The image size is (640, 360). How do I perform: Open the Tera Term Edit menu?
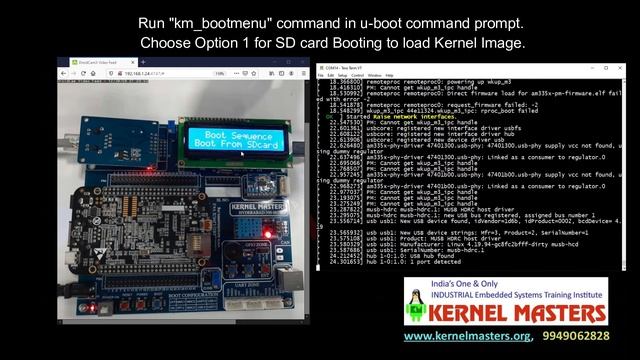click(x=331, y=76)
